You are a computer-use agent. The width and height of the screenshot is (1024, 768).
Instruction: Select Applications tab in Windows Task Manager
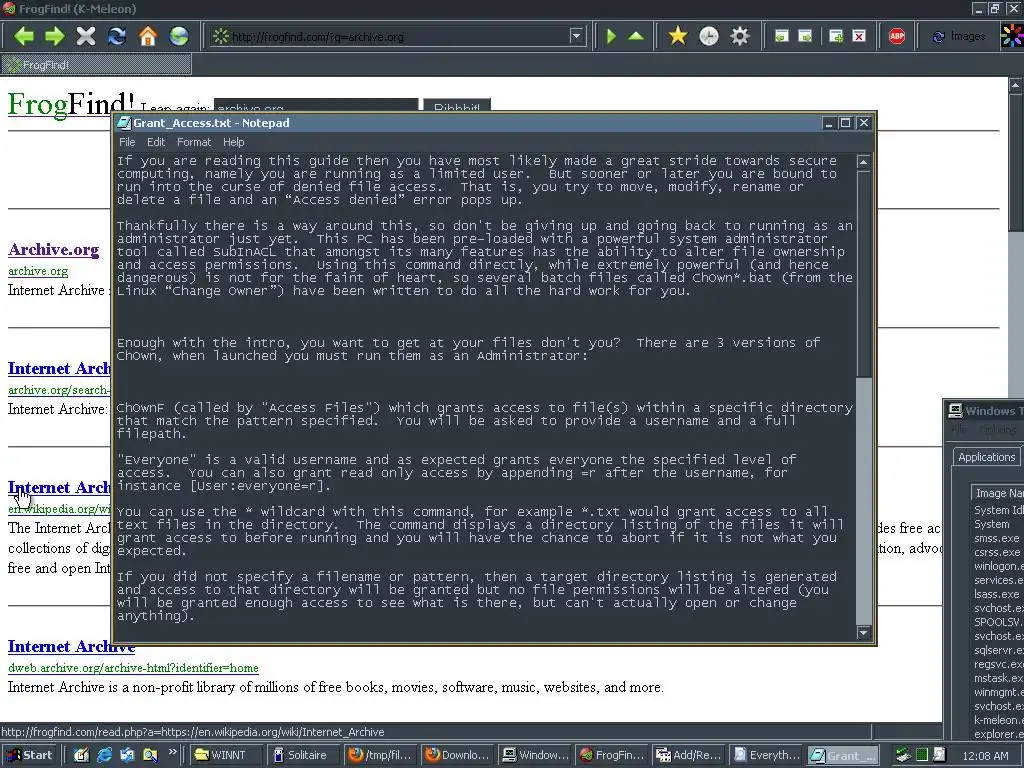986,457
